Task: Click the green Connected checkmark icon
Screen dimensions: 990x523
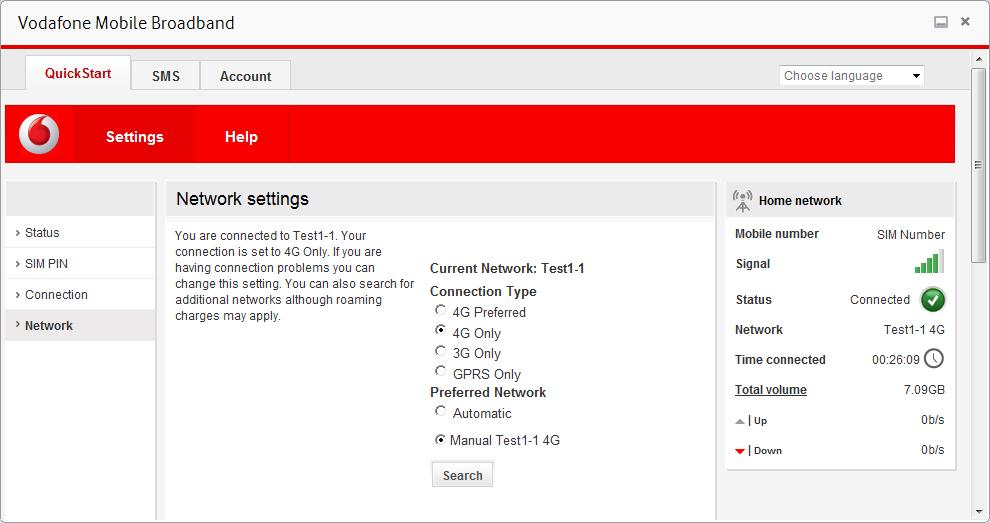Action: (x=933, y=299)
